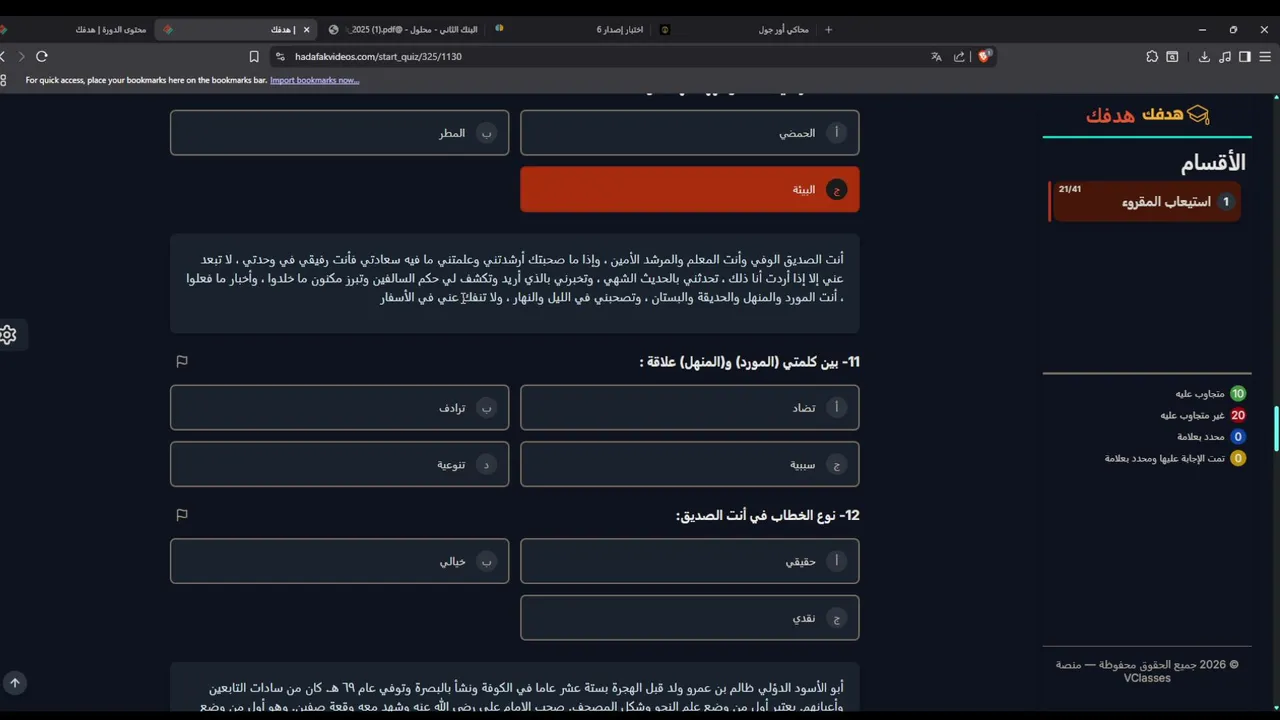
Task: Open Brave Shields lion icon
Action: (984, 57)
